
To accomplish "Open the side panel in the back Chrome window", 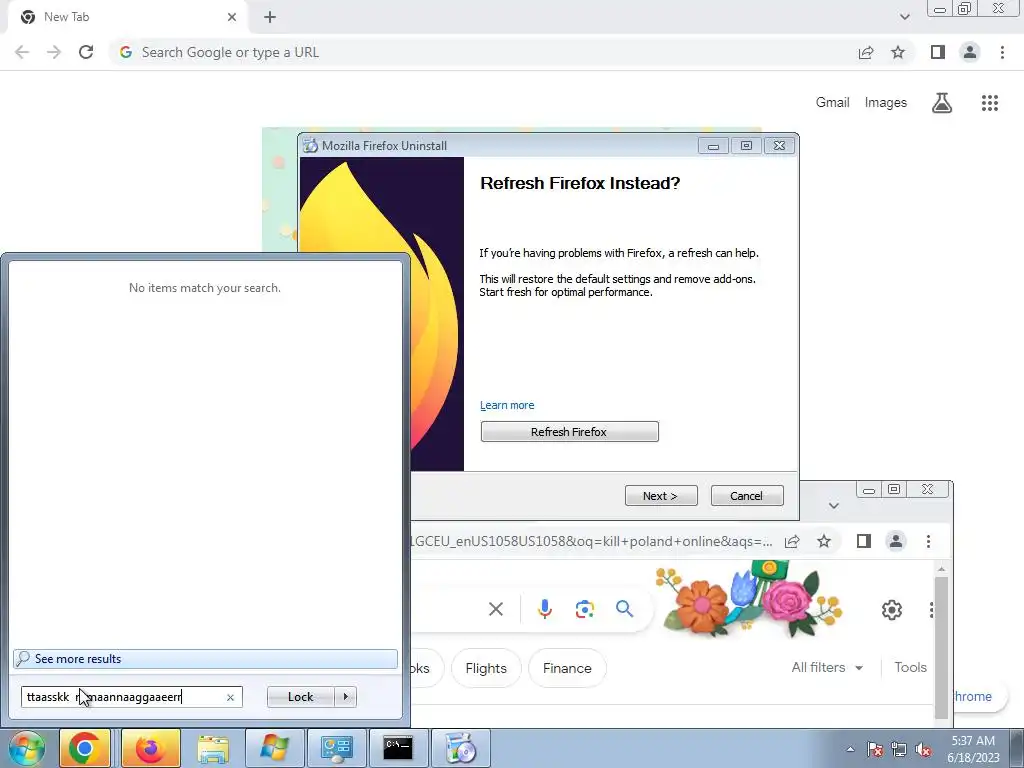I will pyautogui.click(x=864, y=541).
